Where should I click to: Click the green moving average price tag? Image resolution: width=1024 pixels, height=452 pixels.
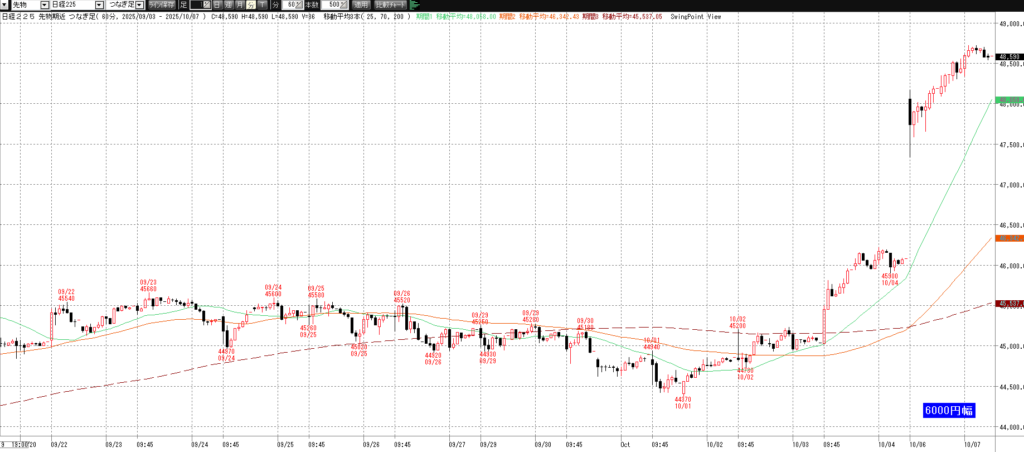pyautogui.click(x=1006, y=100)
